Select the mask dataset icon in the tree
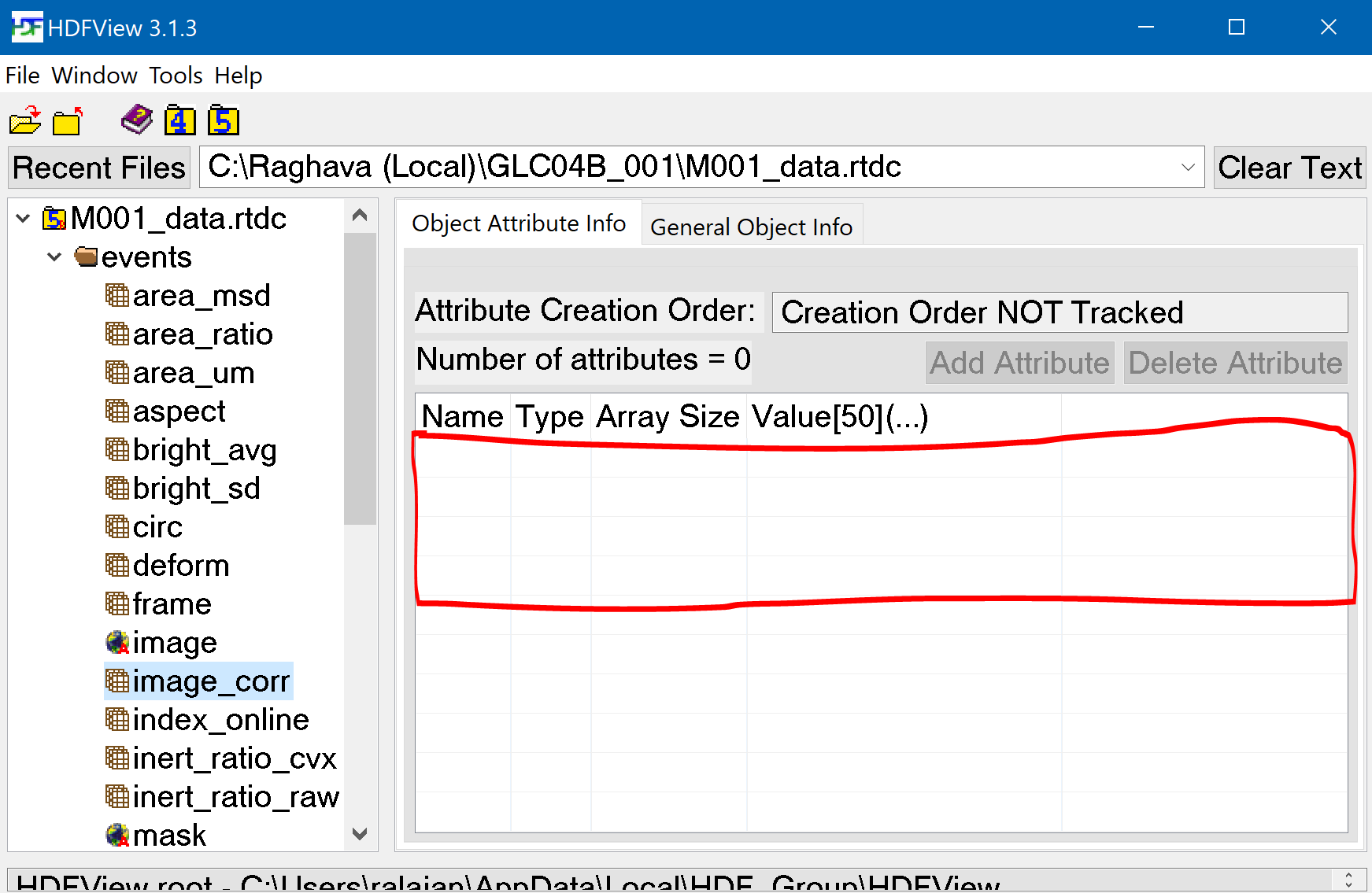Image resolution: width=1372 pixels, height=893 pixels. pos(116,835)
